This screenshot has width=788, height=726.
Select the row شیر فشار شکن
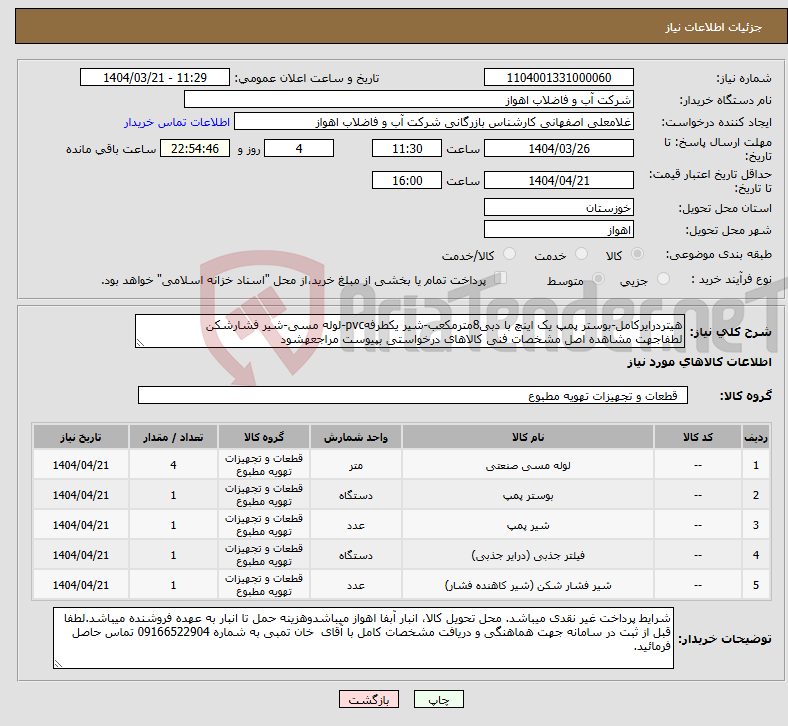(x=402, y=585)
